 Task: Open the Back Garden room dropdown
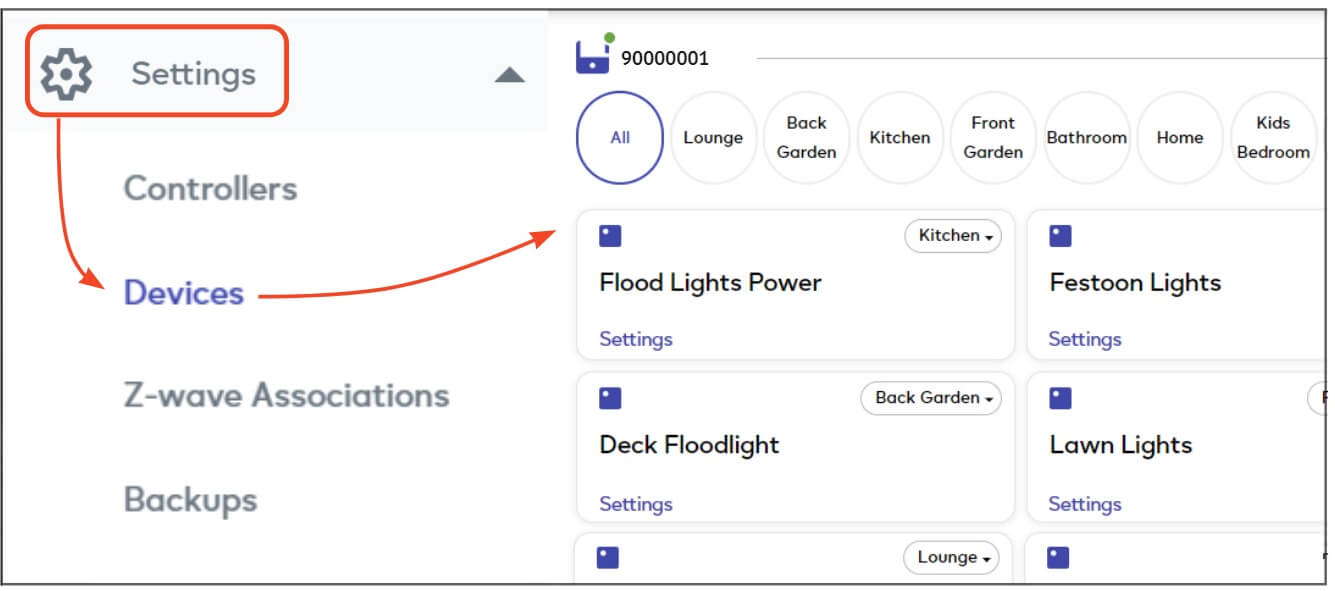931,398
